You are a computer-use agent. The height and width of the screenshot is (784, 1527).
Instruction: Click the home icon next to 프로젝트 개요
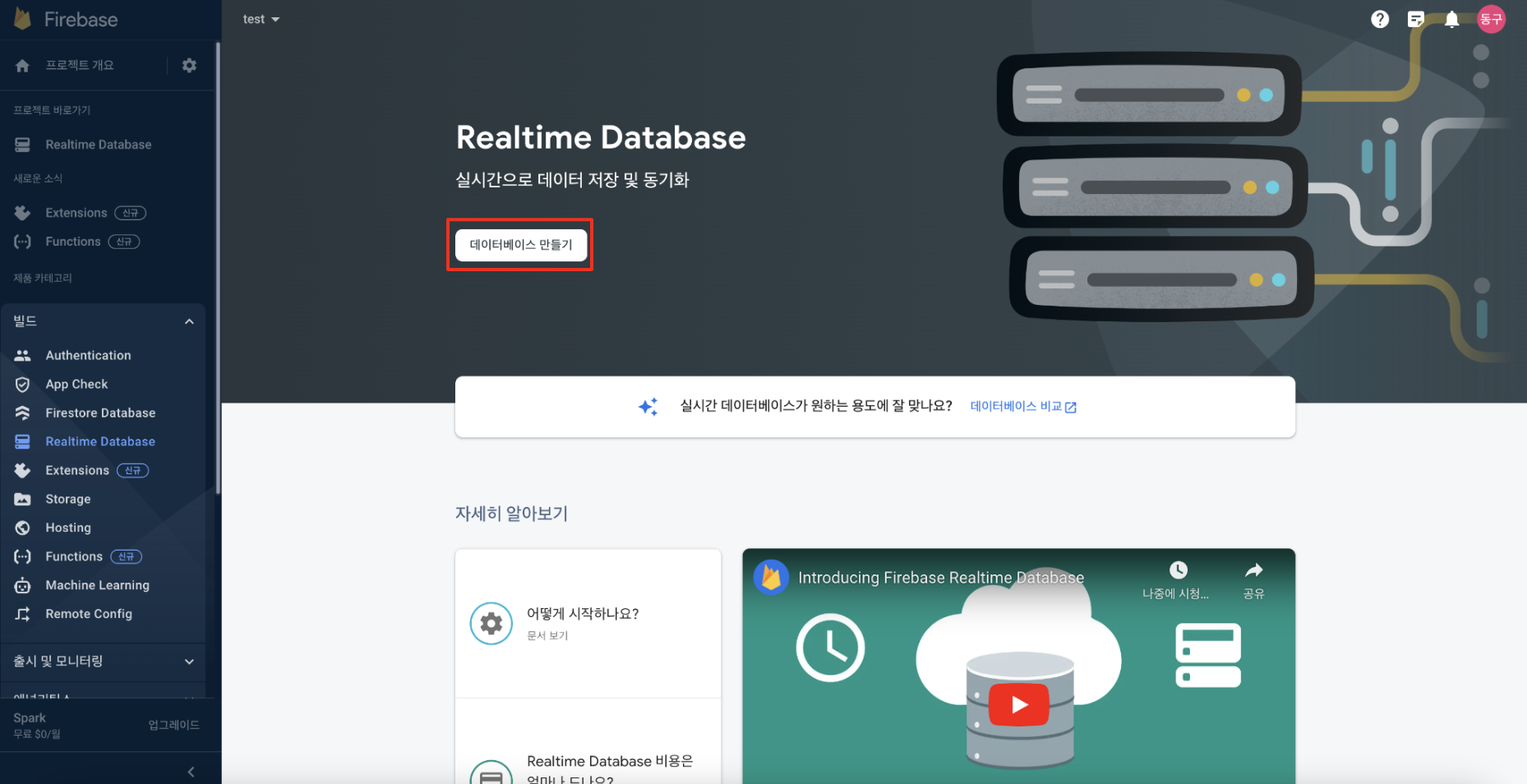point(22,65)
